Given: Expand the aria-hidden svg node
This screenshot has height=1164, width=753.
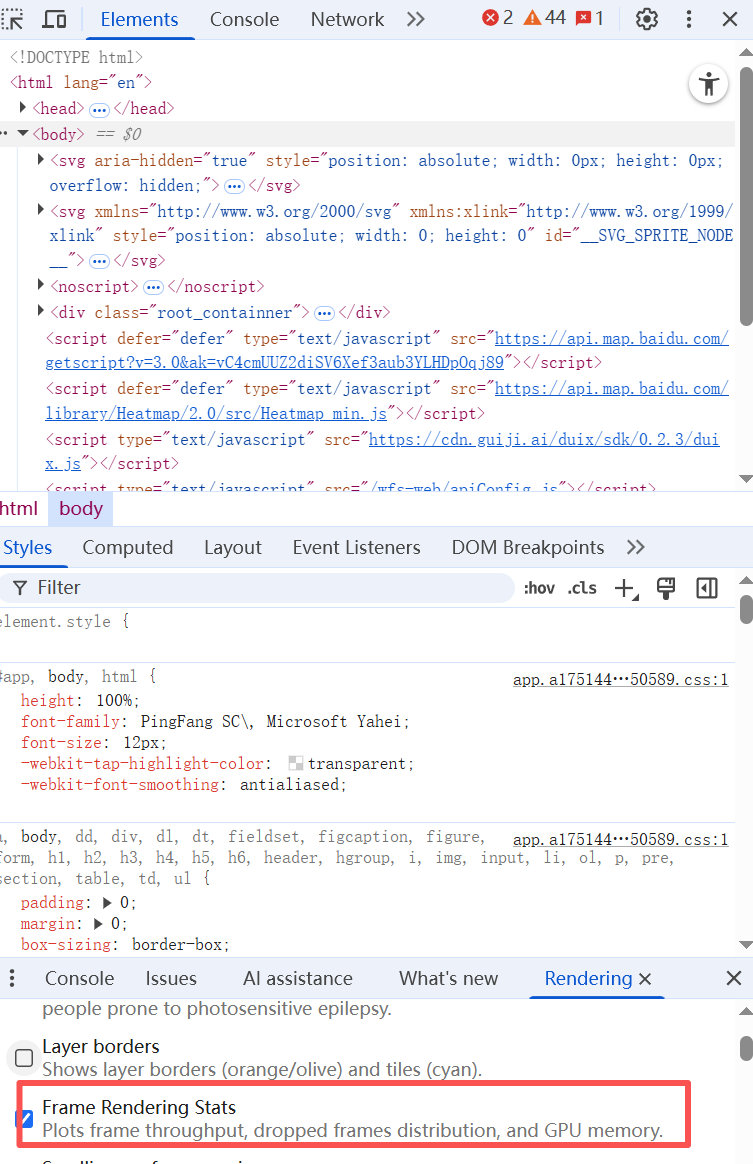Looking at the screenshot, I should [41, 160].
